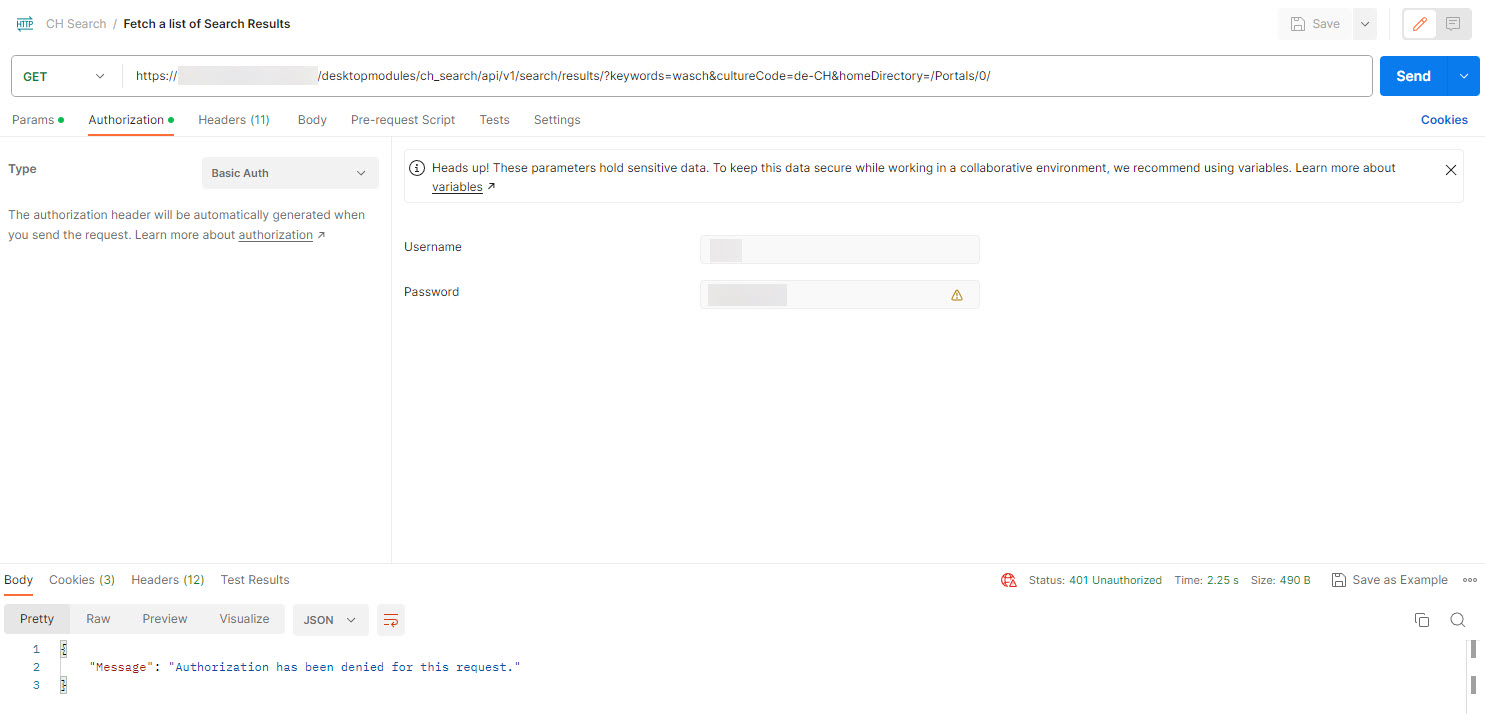Select the response Body tab

[18, 580]
